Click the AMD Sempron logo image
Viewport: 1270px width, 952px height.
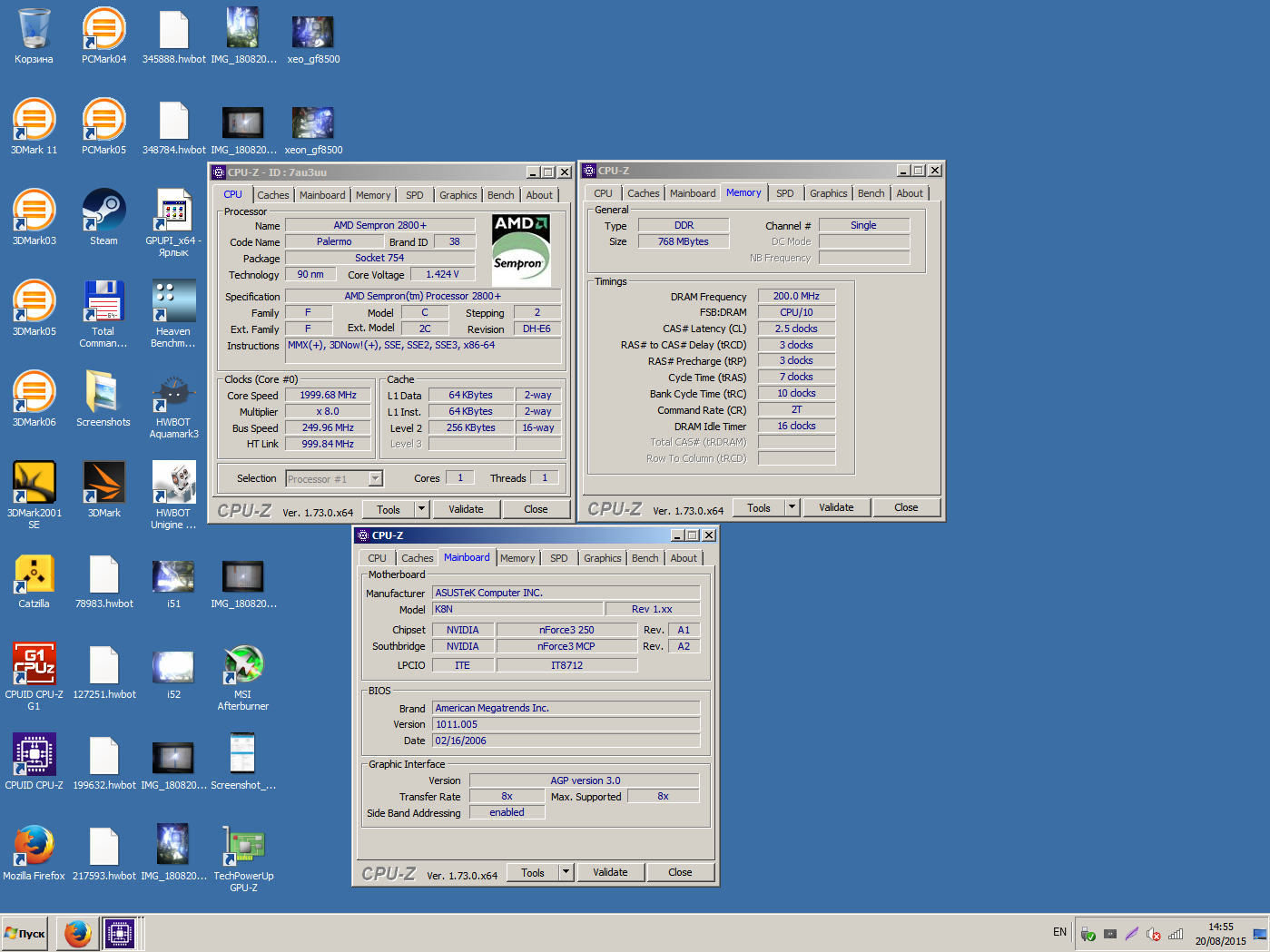pos(521,250)
